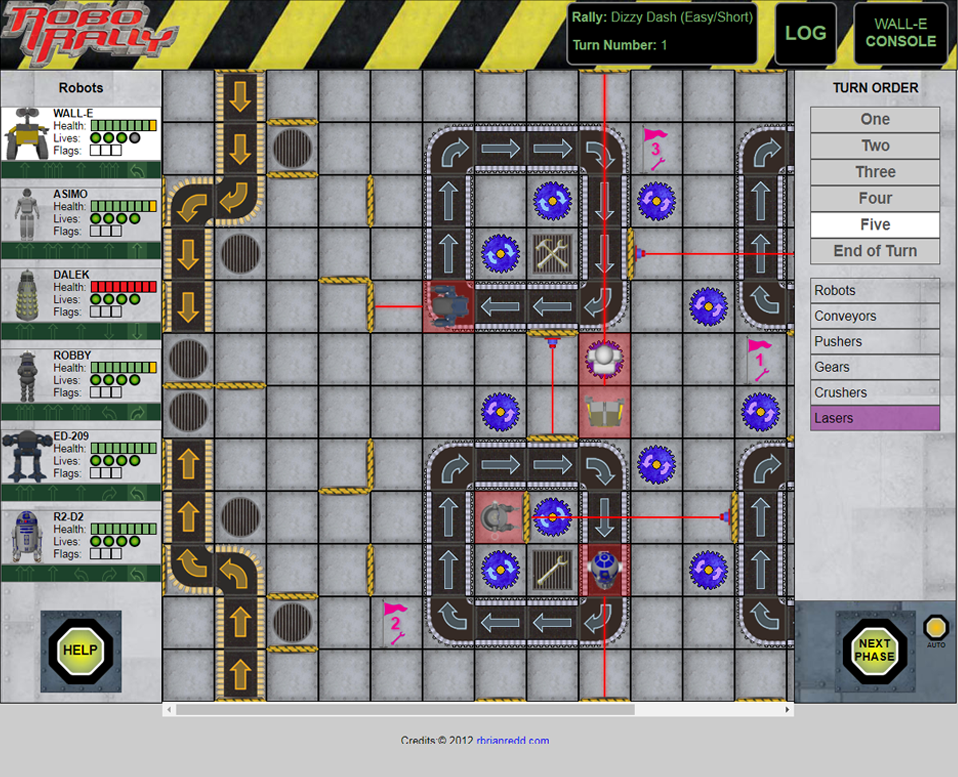Image resolution: width=958 pixels, height=777 pixels.
Task: Select End of Turn in Turn Order
Action: pos(875,251)
